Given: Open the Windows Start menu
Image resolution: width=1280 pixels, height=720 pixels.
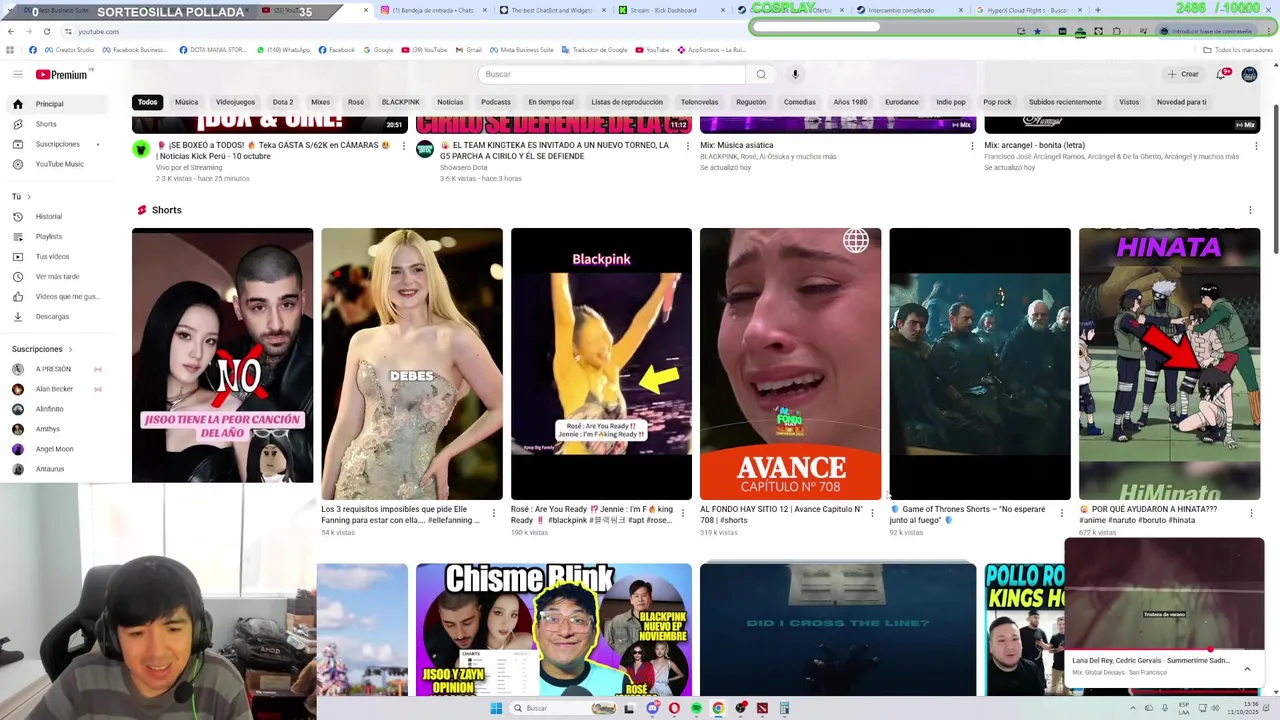Looking at the screenshot, I should [496, 708].
